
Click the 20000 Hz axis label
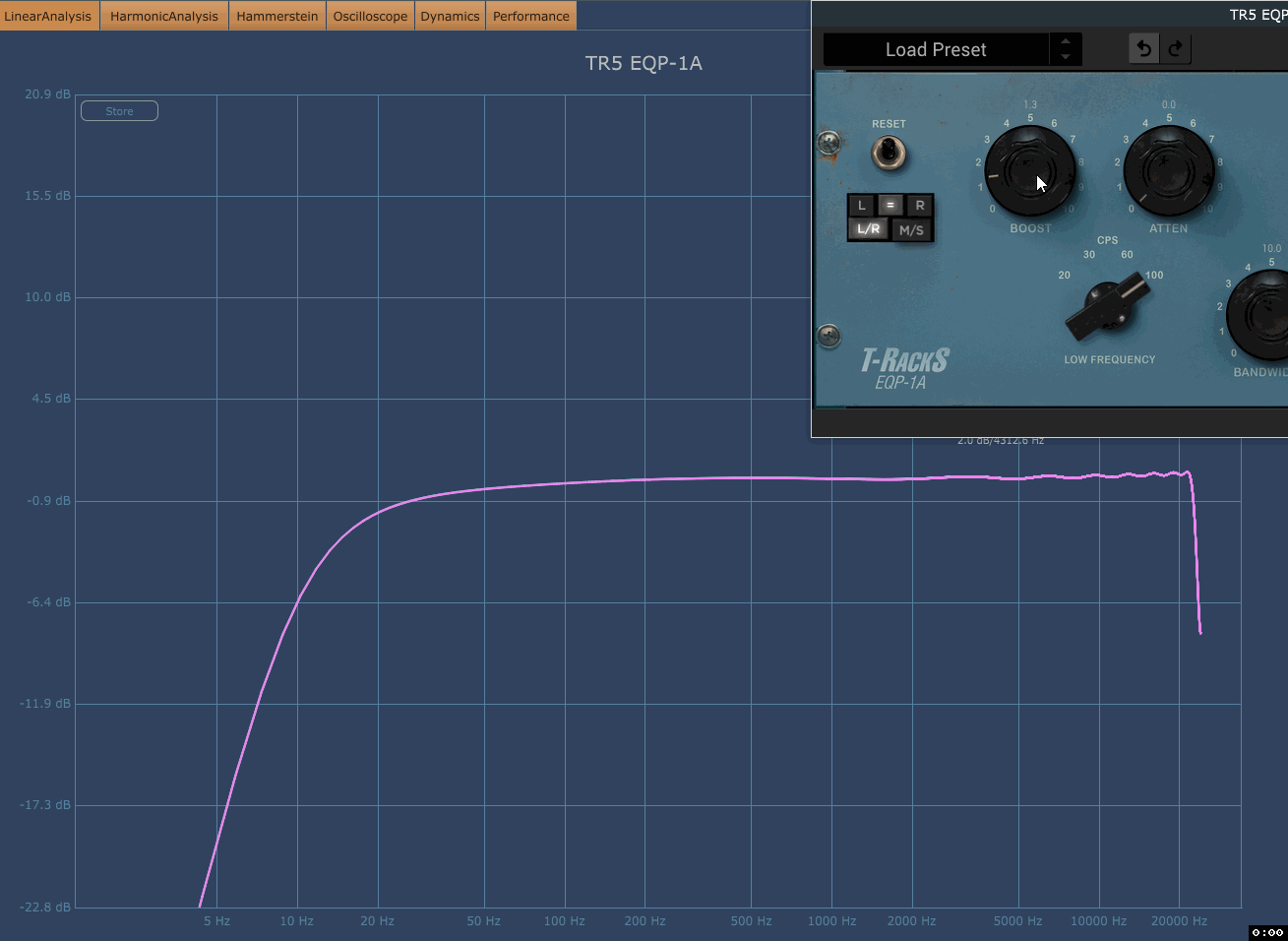point(1179,921)
